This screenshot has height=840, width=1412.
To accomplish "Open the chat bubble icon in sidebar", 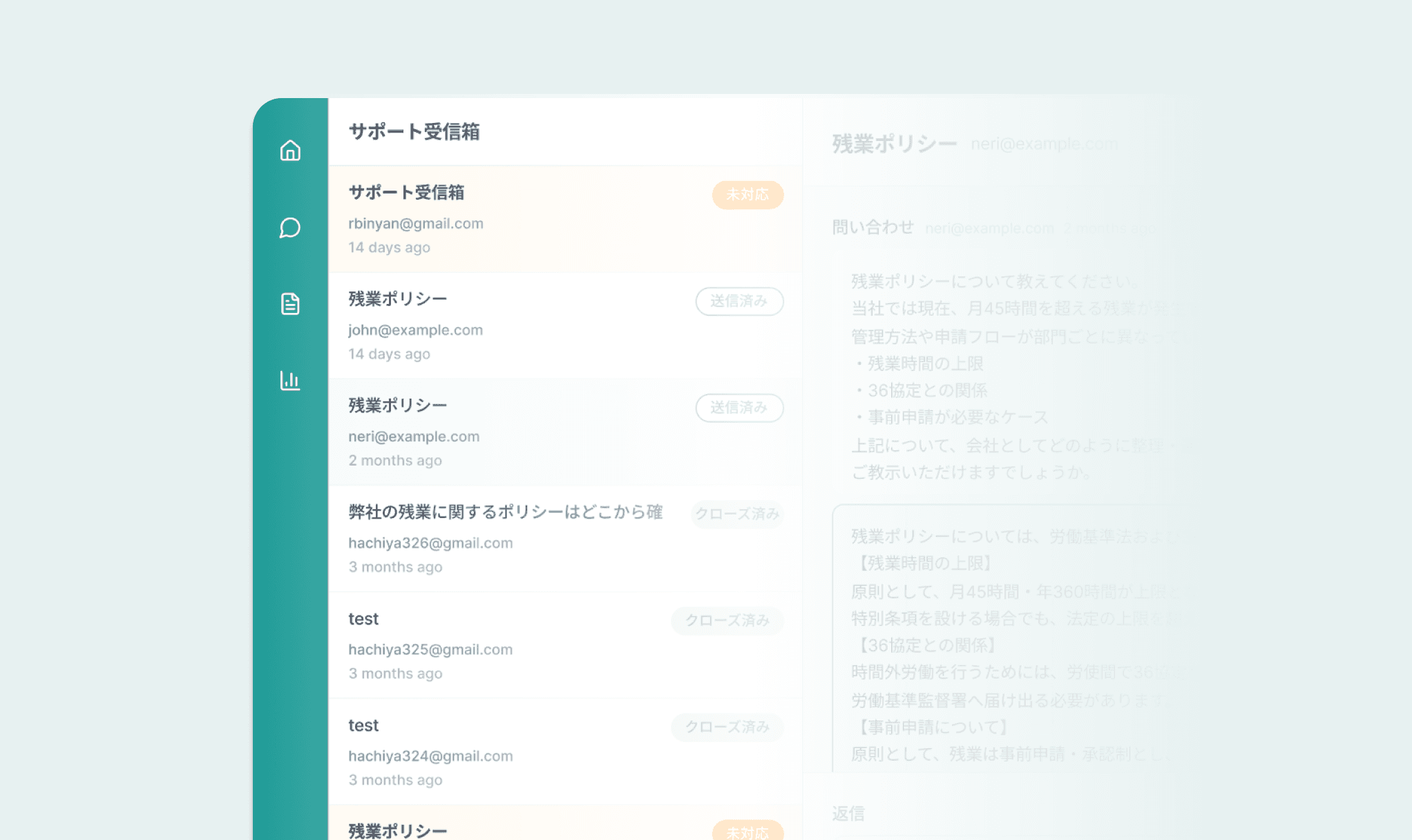I will 290,227.
